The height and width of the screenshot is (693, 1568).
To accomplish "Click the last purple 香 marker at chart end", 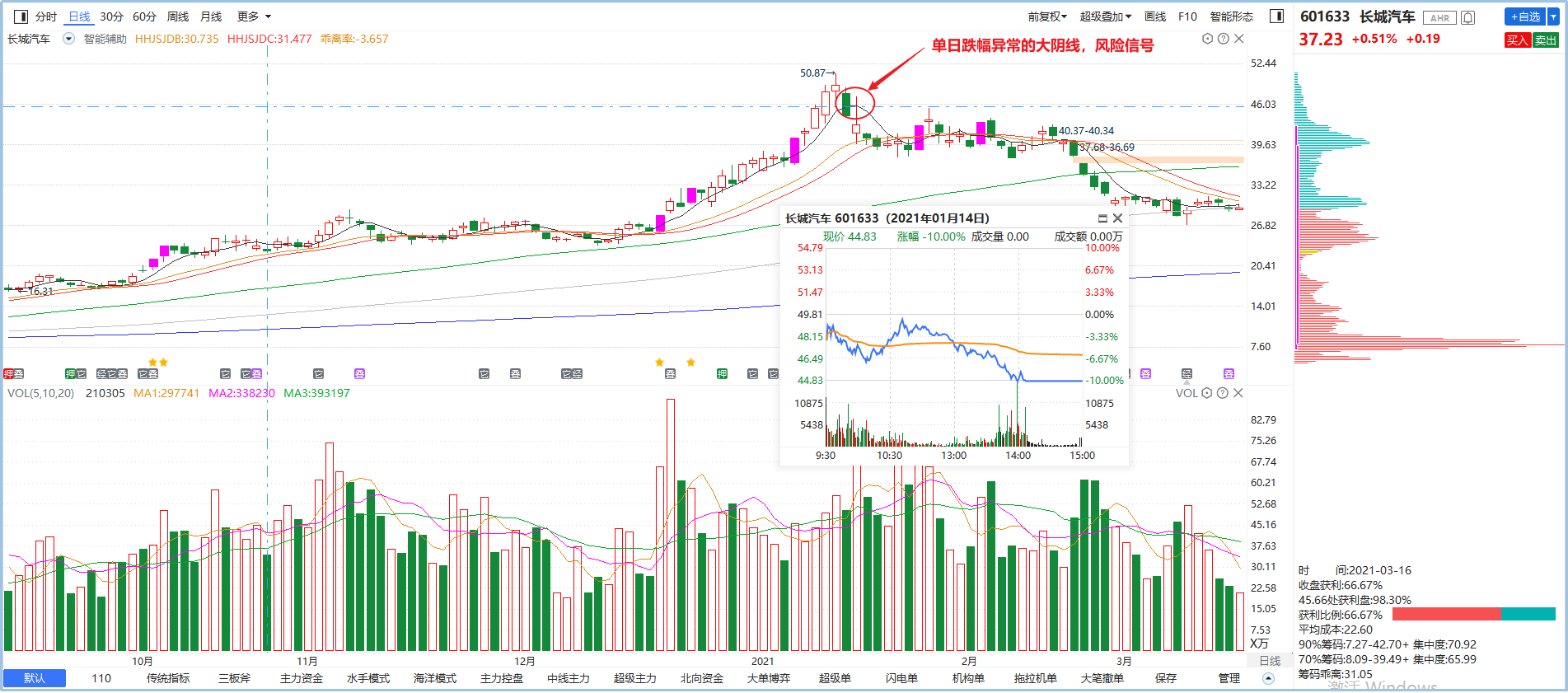I will click(1229, 374).
